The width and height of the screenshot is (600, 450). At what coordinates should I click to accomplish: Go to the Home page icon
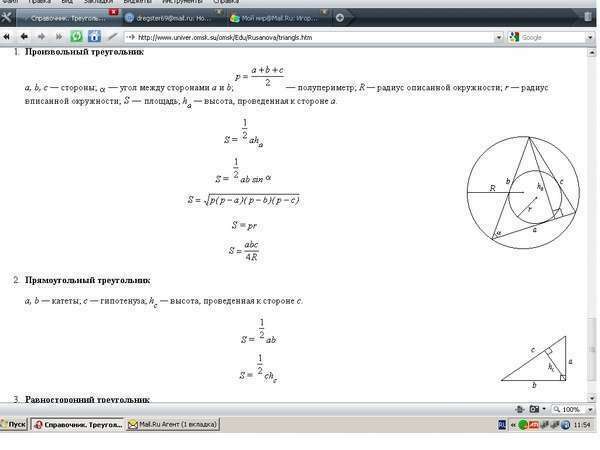[x=94, y=37]
